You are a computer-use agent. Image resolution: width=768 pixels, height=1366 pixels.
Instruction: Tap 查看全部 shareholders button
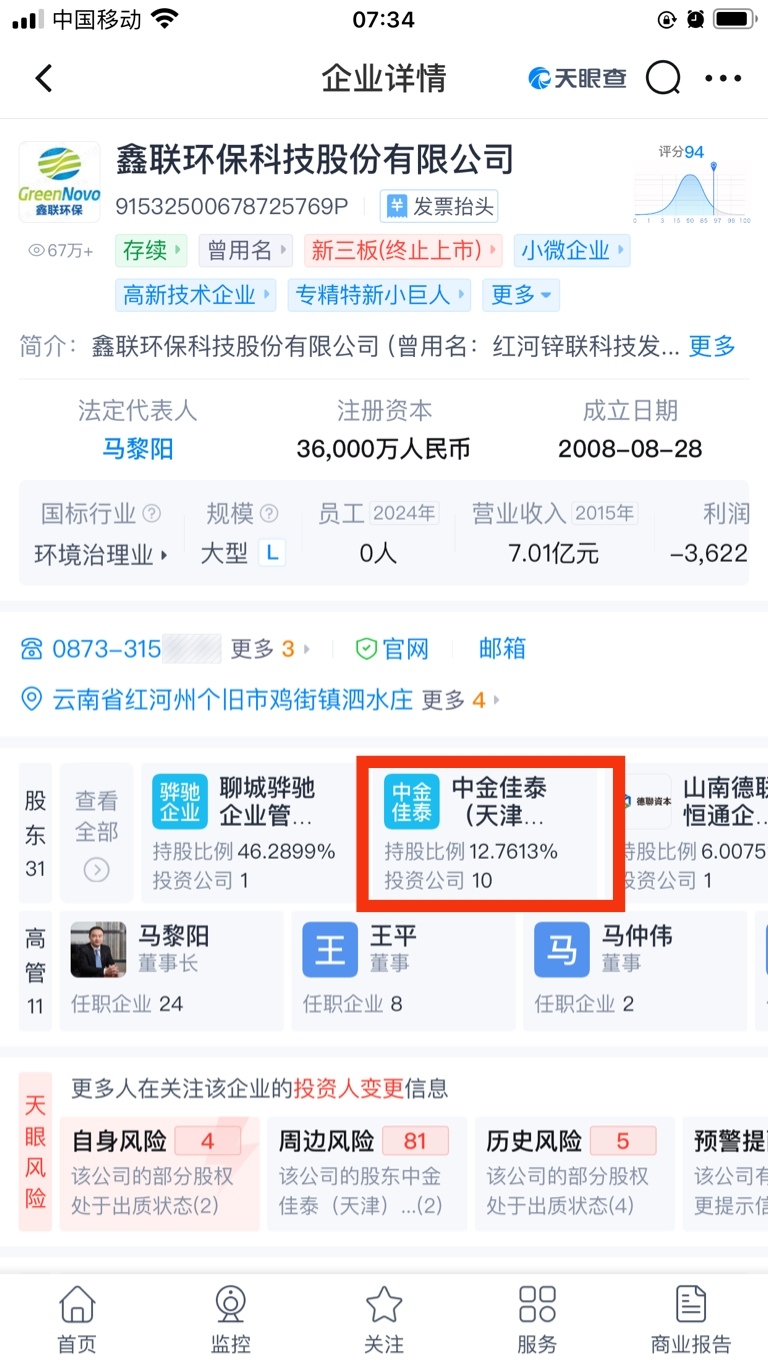tap(96, 832)
